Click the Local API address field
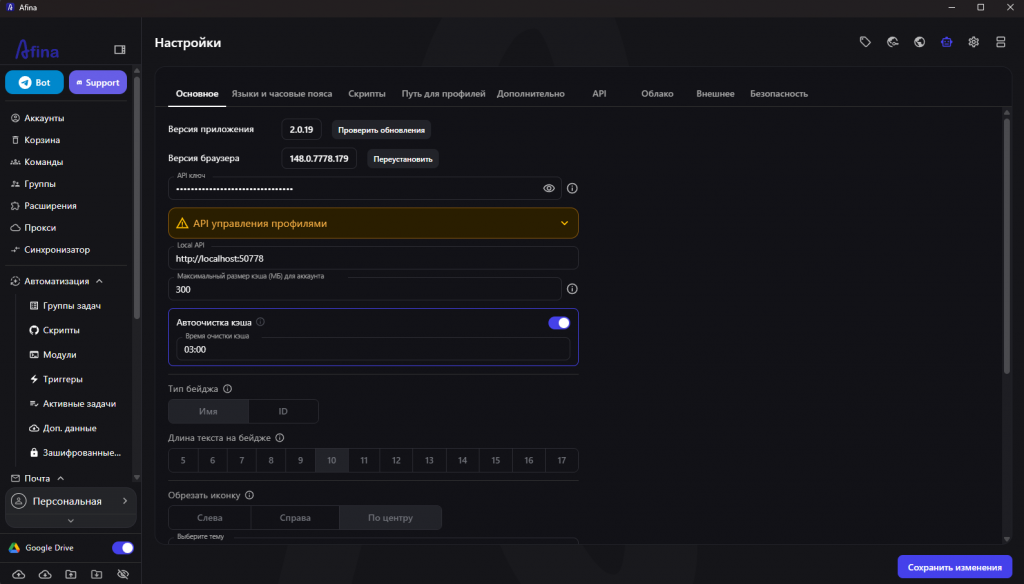This screenshot has width=1024, height=584. [373, 258]
